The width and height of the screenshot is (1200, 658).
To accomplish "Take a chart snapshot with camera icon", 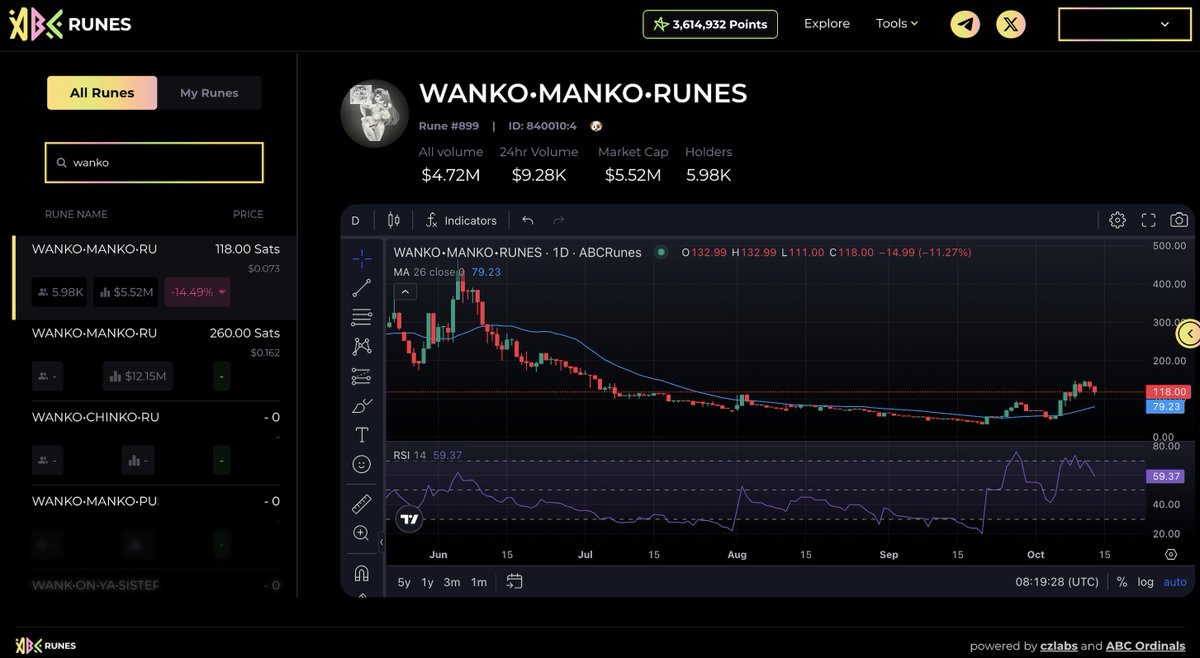I will [x=1179, y=220].
